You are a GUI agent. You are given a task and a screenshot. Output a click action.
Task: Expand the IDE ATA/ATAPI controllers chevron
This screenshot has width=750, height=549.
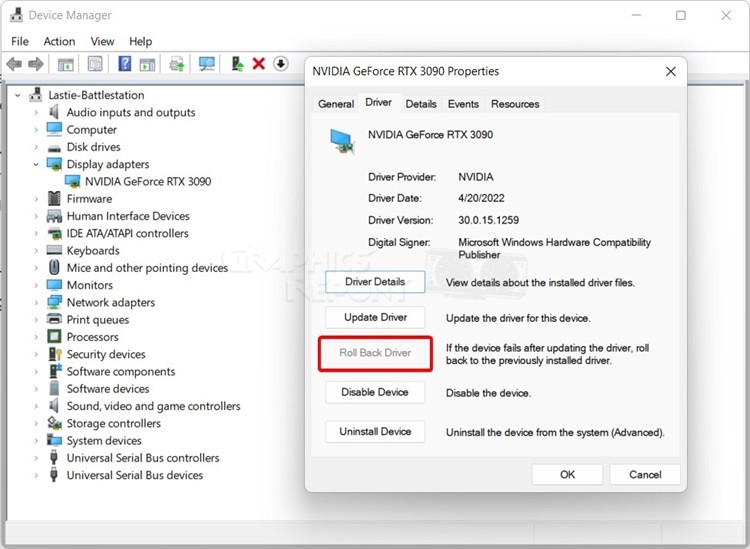36,233
